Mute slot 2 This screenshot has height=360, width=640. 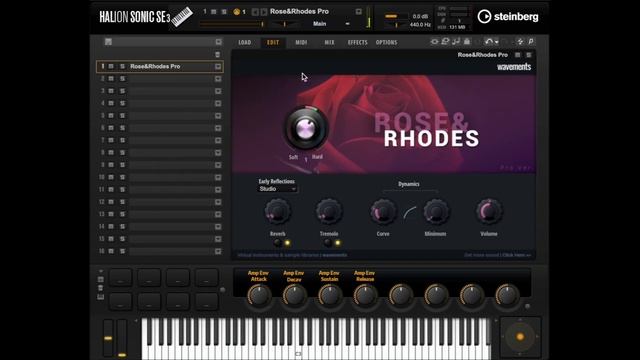point(111,79)
